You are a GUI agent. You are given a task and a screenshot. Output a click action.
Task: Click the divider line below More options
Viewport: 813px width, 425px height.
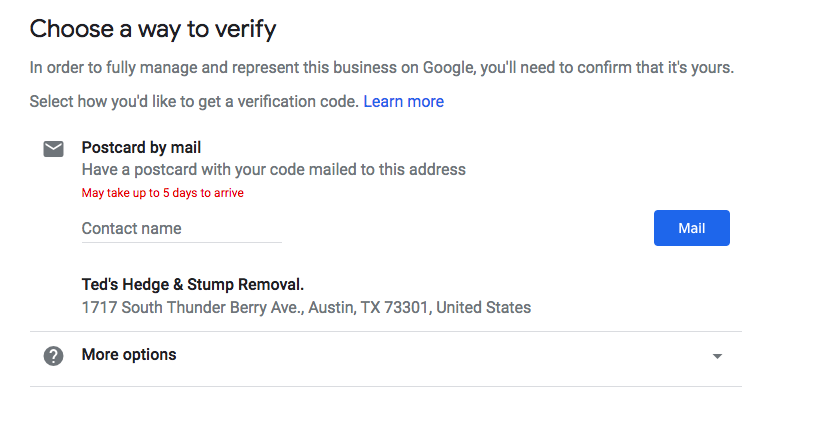385,386
